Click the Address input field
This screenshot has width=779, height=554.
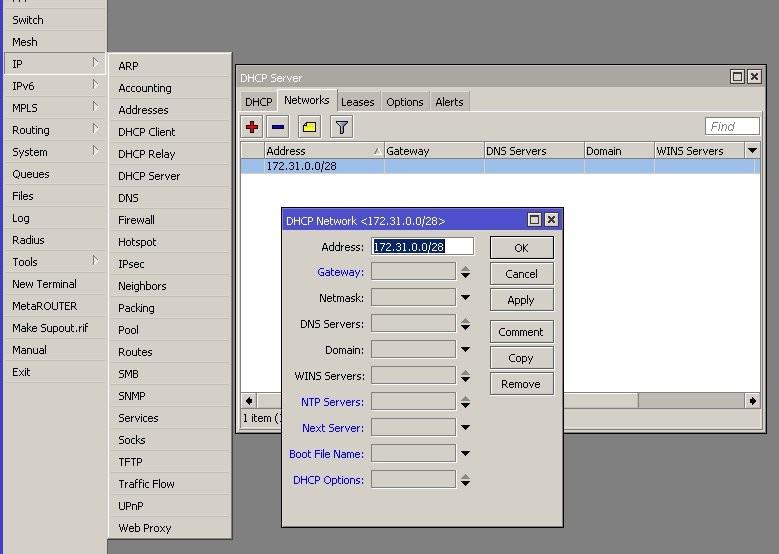point(422,246)
